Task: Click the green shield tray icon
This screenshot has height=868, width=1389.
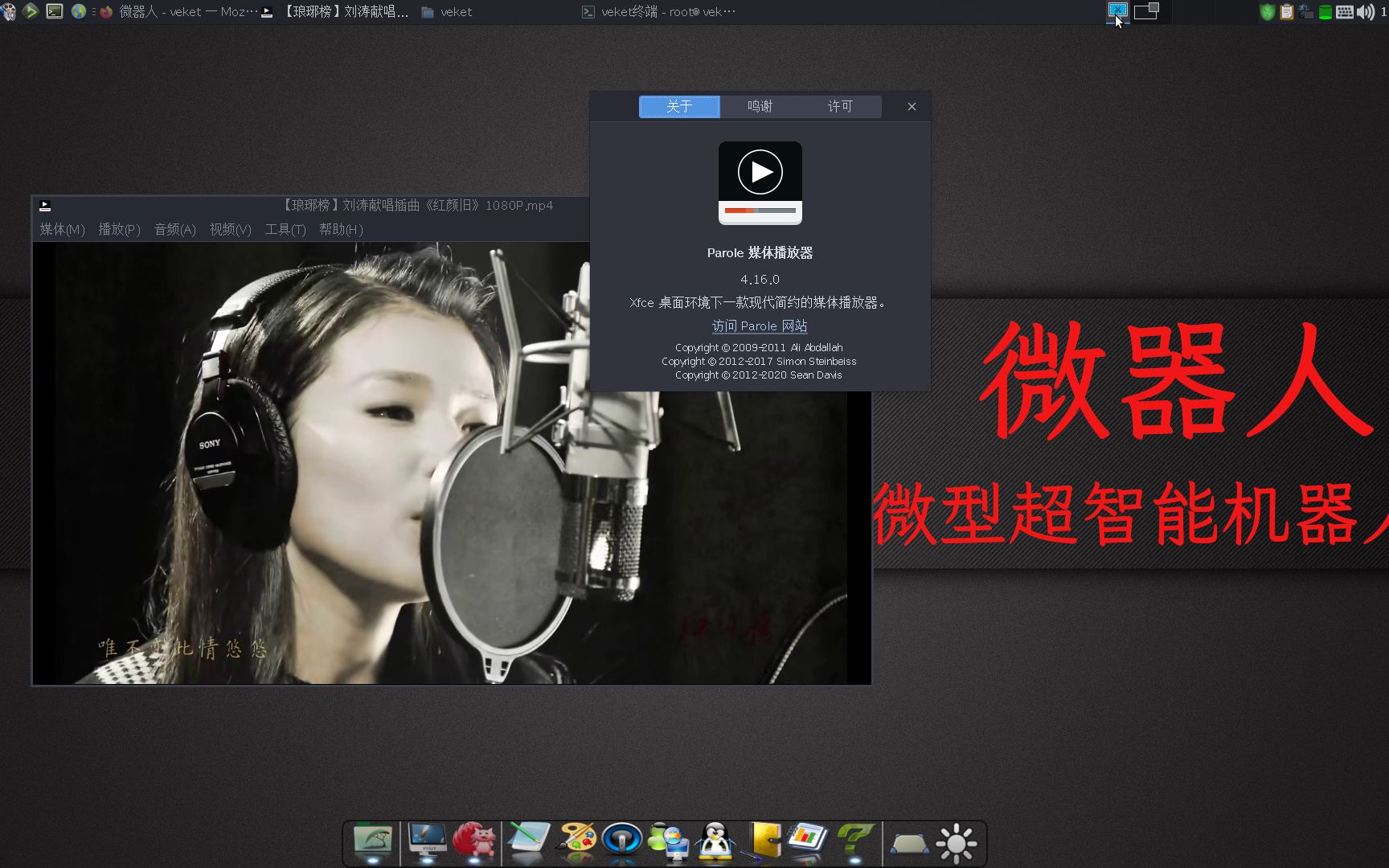Action: tap(1268, 12)
